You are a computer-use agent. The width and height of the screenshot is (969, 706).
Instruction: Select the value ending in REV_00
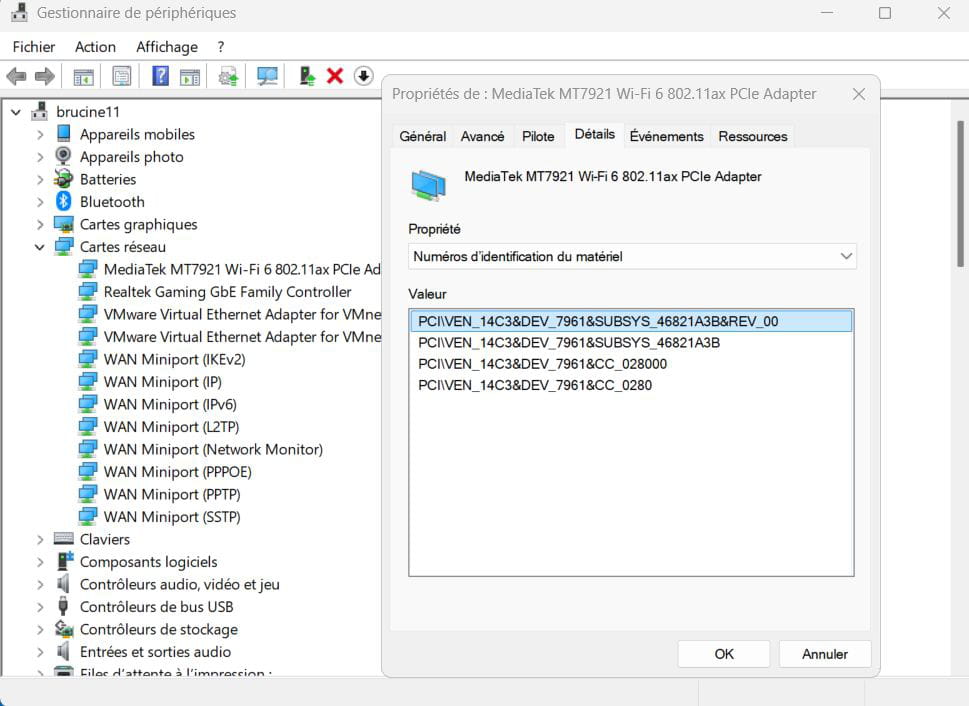(x=631, y=321)
